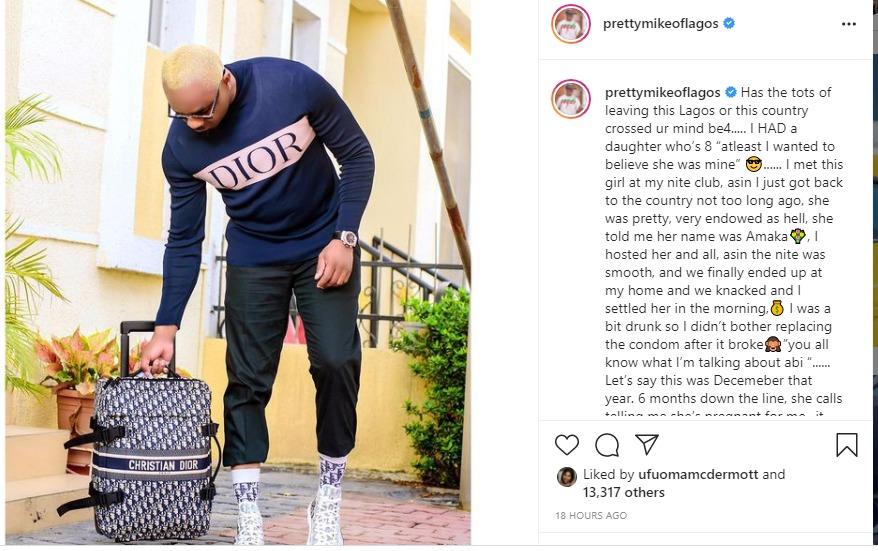Click the post photo of man with suitcase

(238, 272)
